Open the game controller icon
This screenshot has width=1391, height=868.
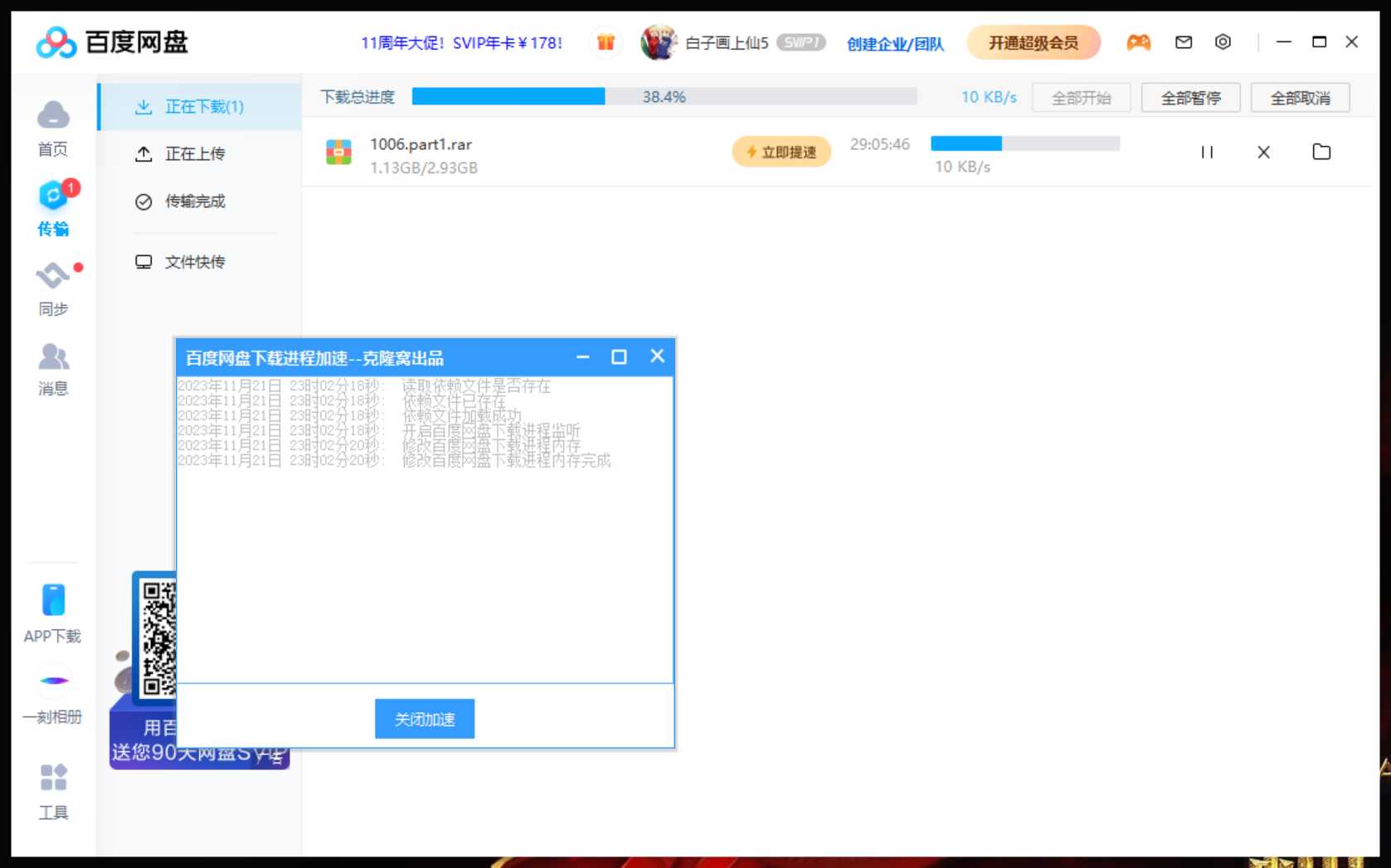[1138, 42]
